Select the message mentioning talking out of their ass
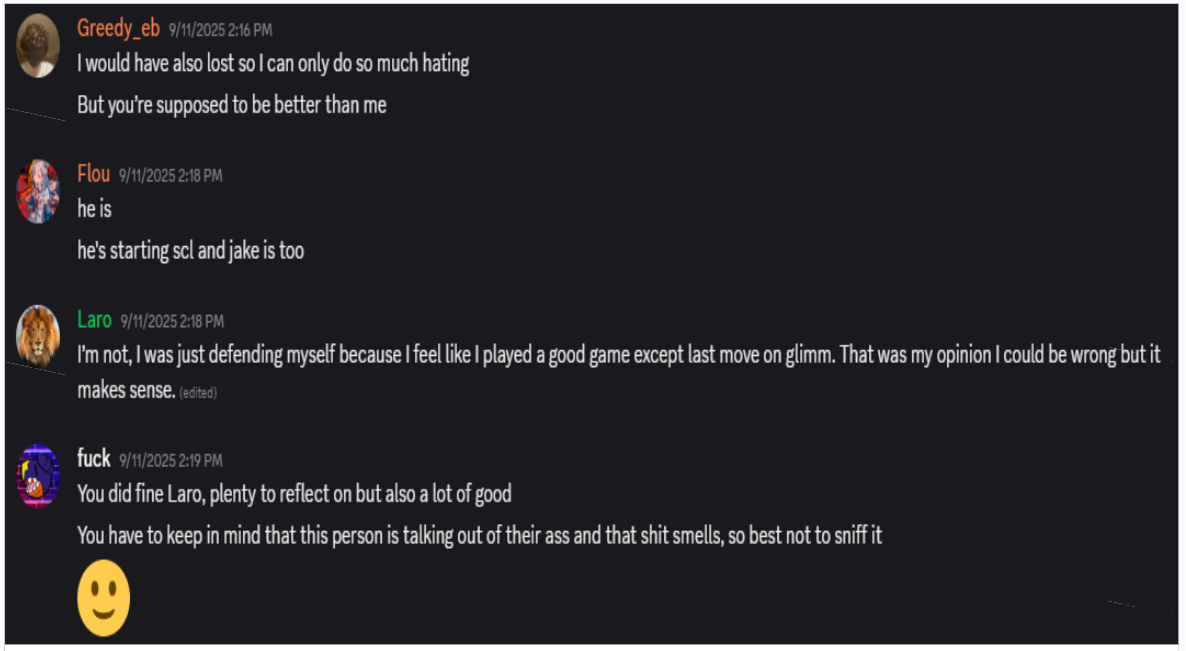This screenshot has width=1186, height=651. (480, 535)
